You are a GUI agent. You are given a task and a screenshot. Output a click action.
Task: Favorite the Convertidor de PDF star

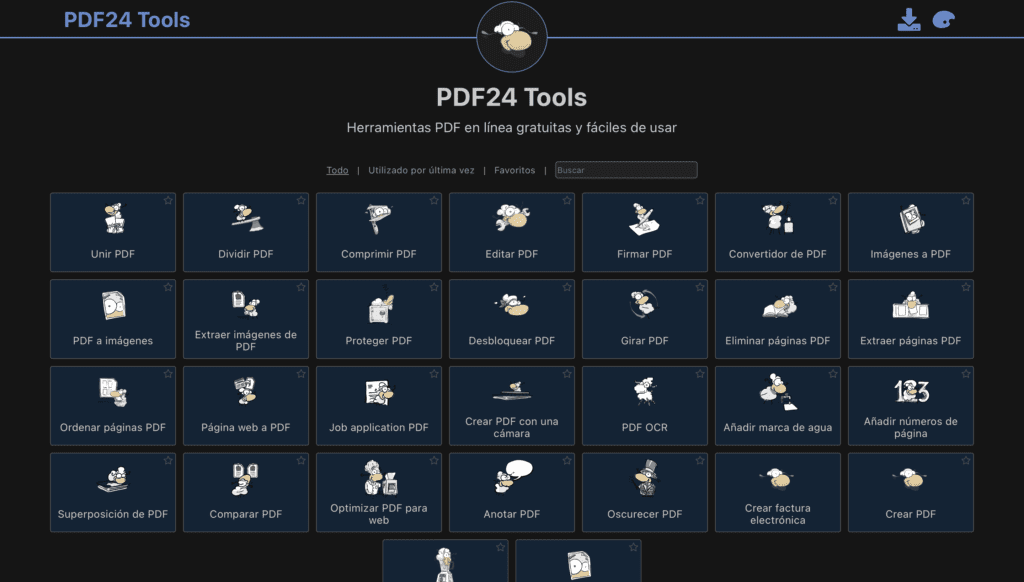point(833,201)
